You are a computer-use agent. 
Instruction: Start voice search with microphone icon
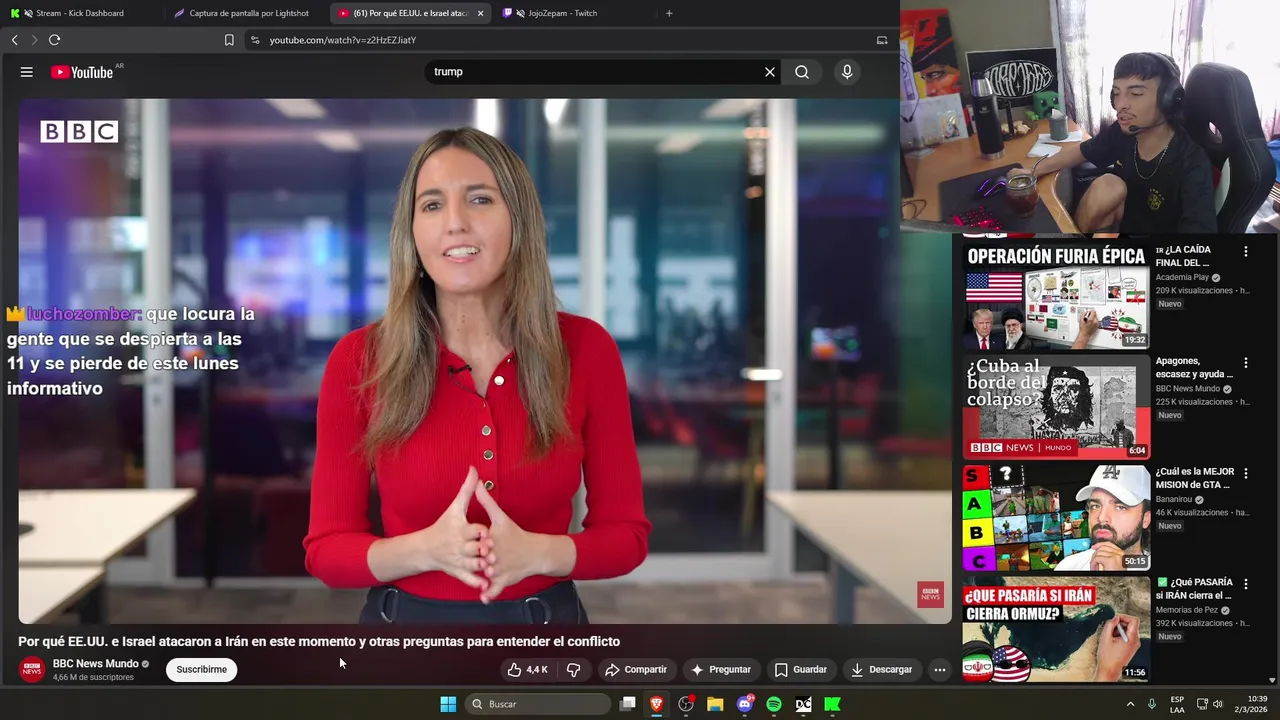point(847,72)
